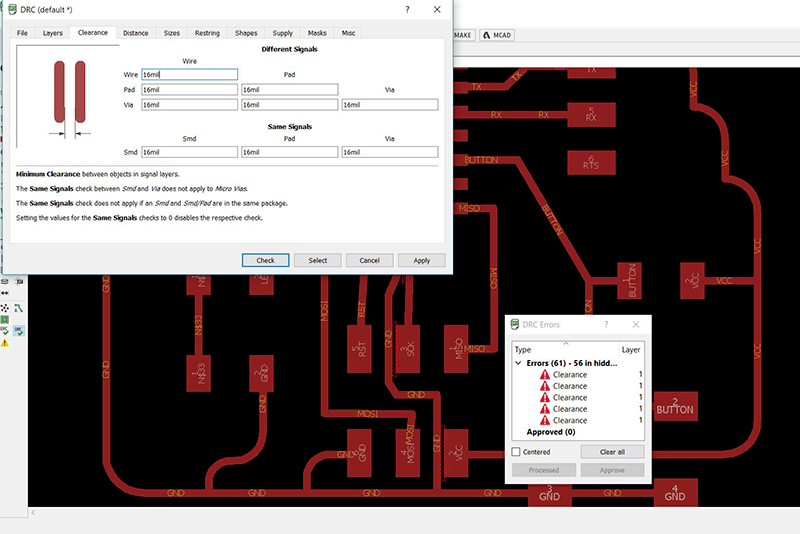This screenshot has height=534, width=800.
Task: Open the Errors warning triangle tool
Action: point(5,343)
